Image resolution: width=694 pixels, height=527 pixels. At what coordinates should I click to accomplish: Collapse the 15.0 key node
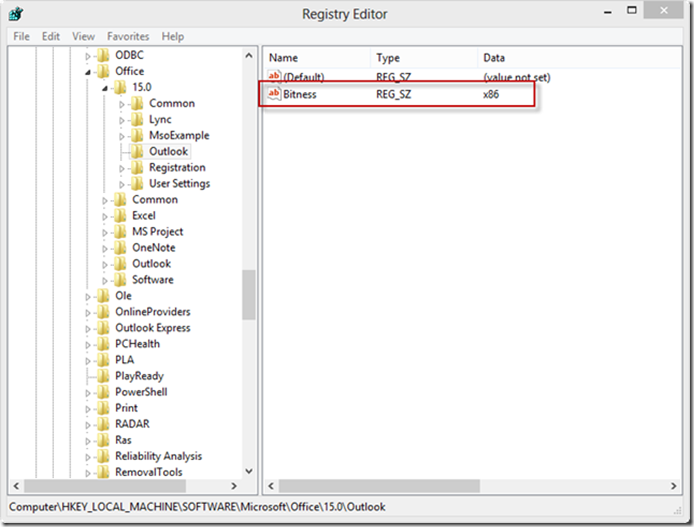pyautogui.click(x=105, y=88)
